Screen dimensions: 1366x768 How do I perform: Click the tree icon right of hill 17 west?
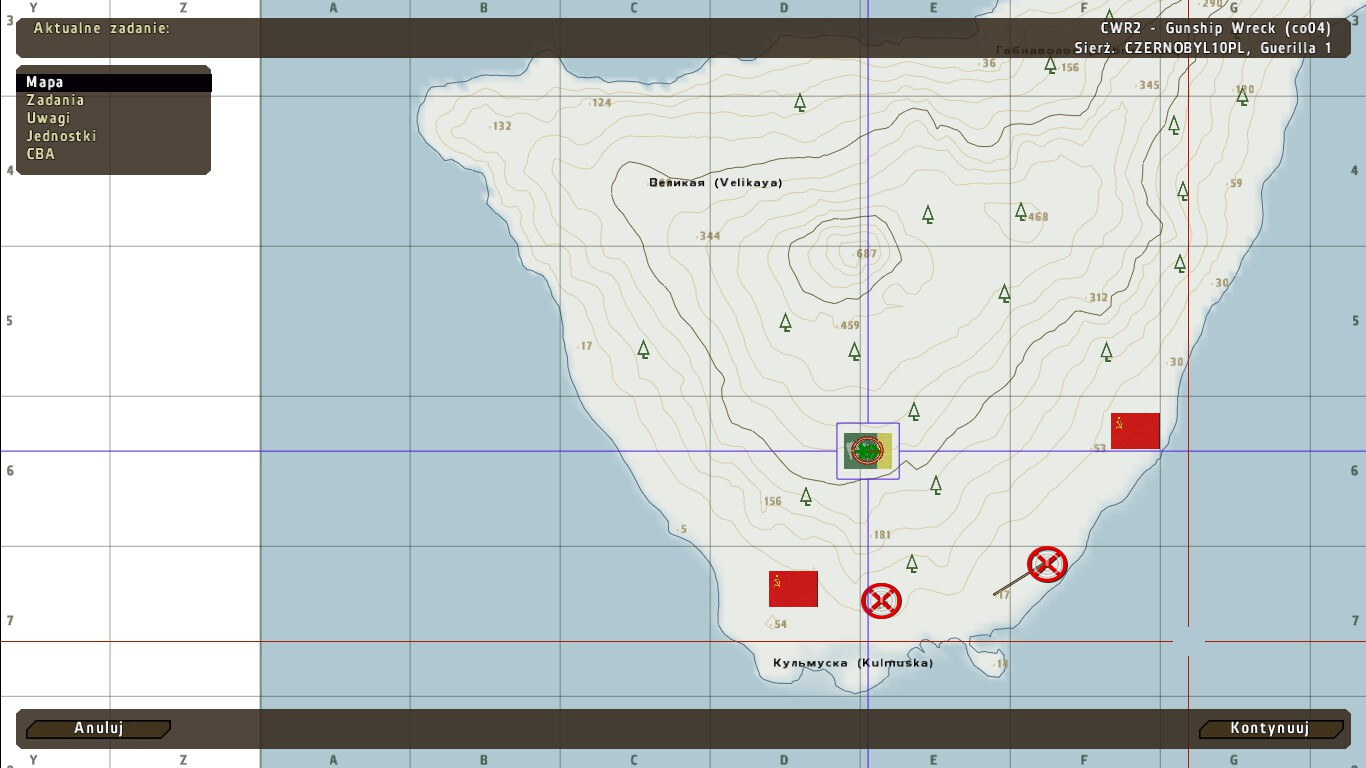pos(643,349)
